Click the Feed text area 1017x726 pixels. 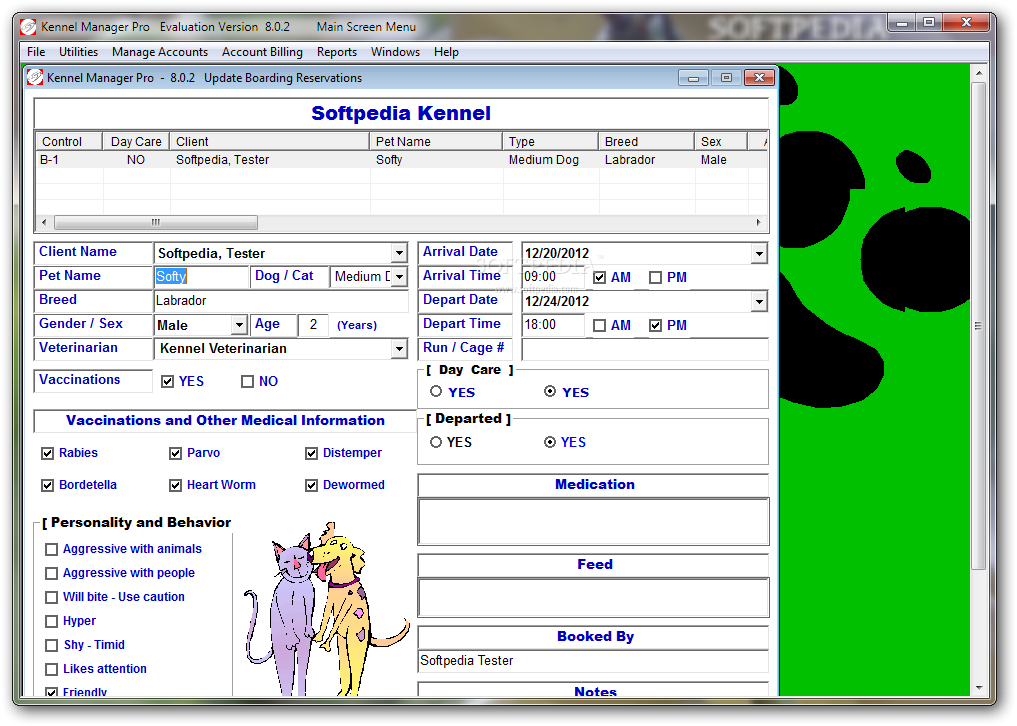click(593, 598)
